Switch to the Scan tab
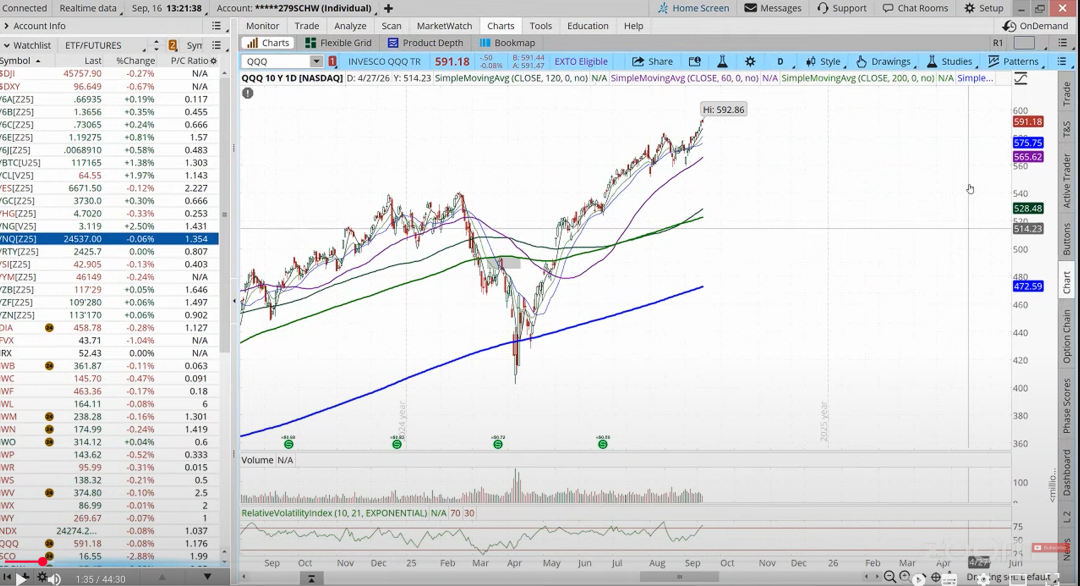Image resolution: width=1080 pixels, height=586 pixels. tap(391, 26)
